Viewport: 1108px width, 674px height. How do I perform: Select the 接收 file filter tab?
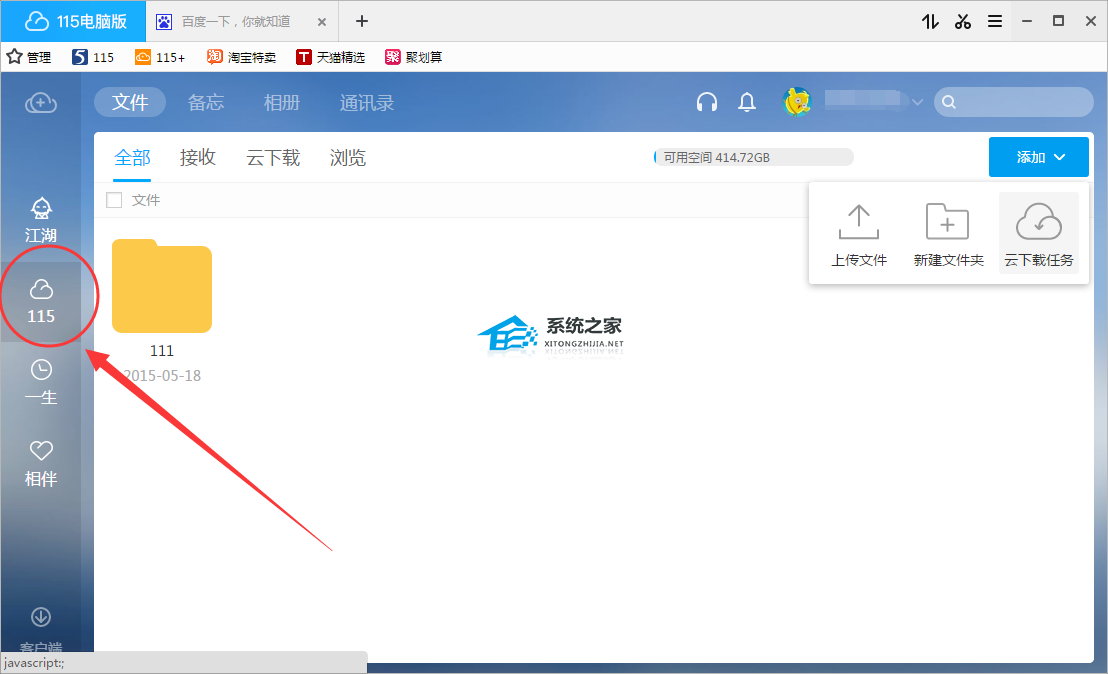pyautogui.click(x=198, y=158)
